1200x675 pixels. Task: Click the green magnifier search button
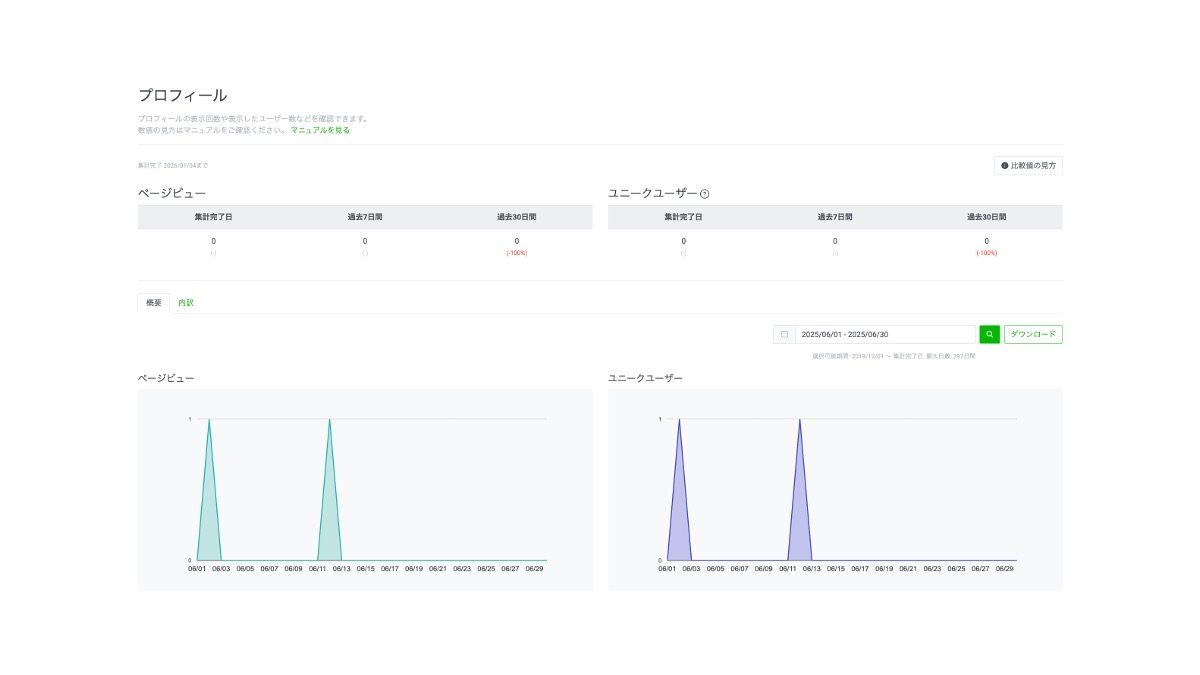[x=989, y=334]
